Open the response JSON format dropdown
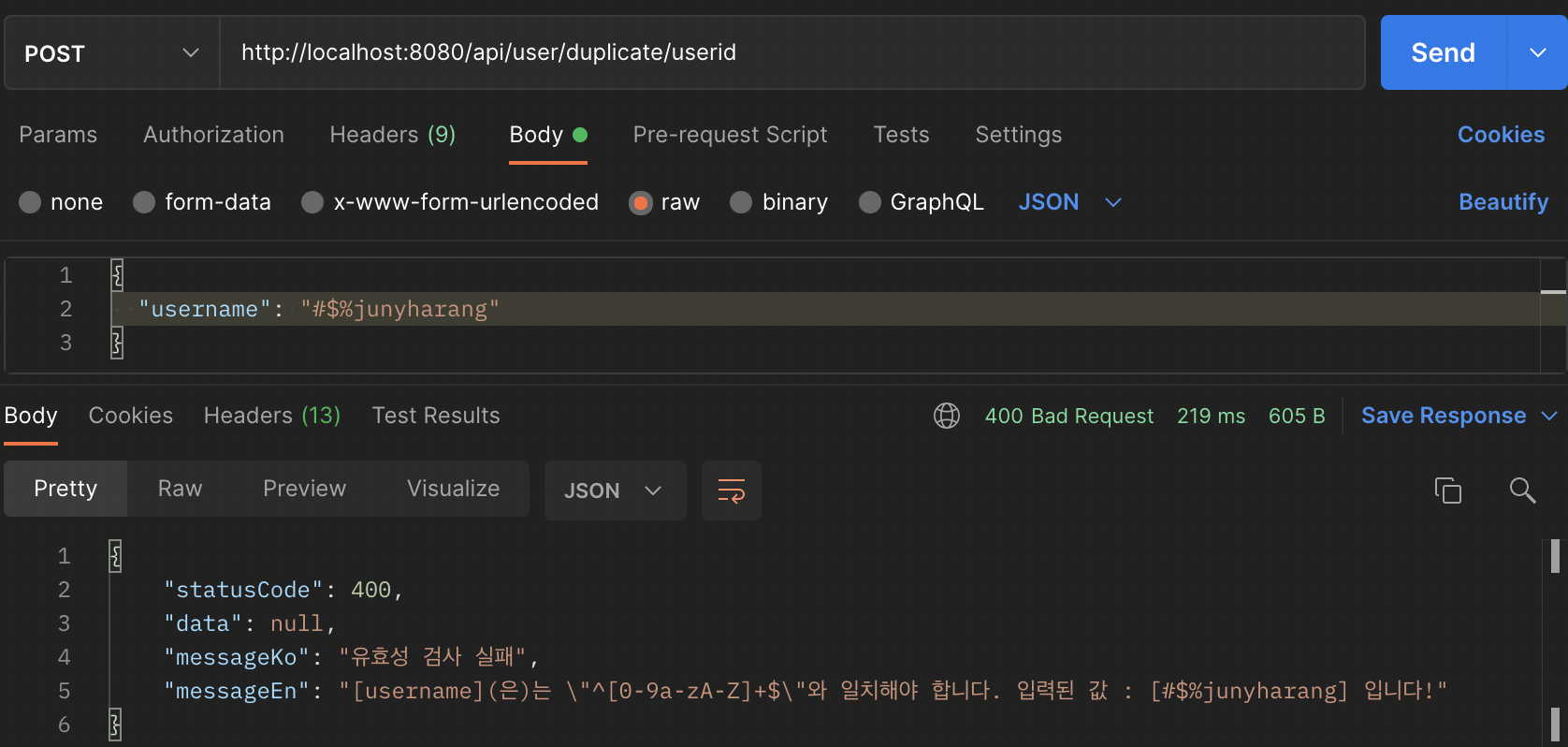The width and height of the screenshot is (1568, 747). (615, 491)
